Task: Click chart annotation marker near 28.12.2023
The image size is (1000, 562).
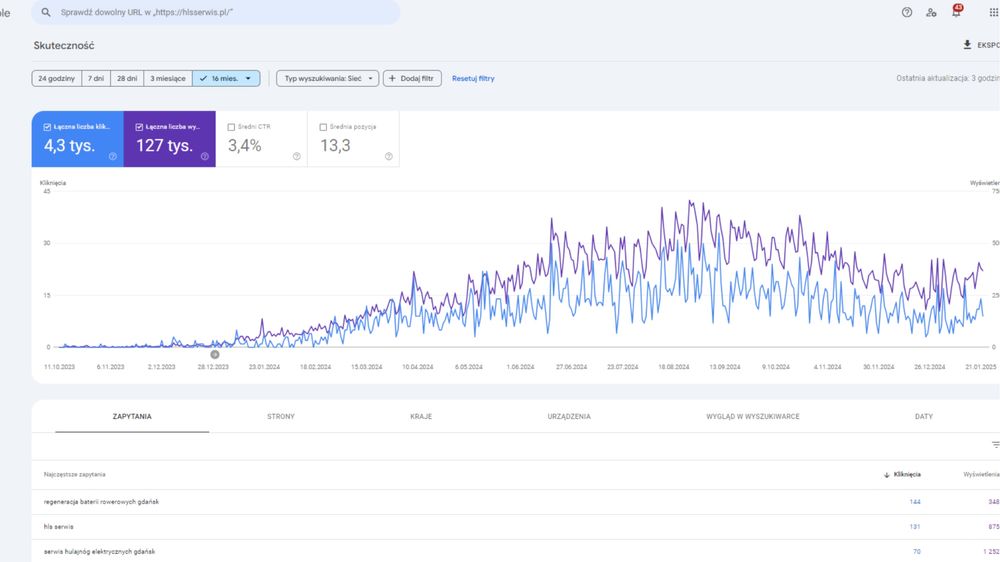Action: (215, 354)
